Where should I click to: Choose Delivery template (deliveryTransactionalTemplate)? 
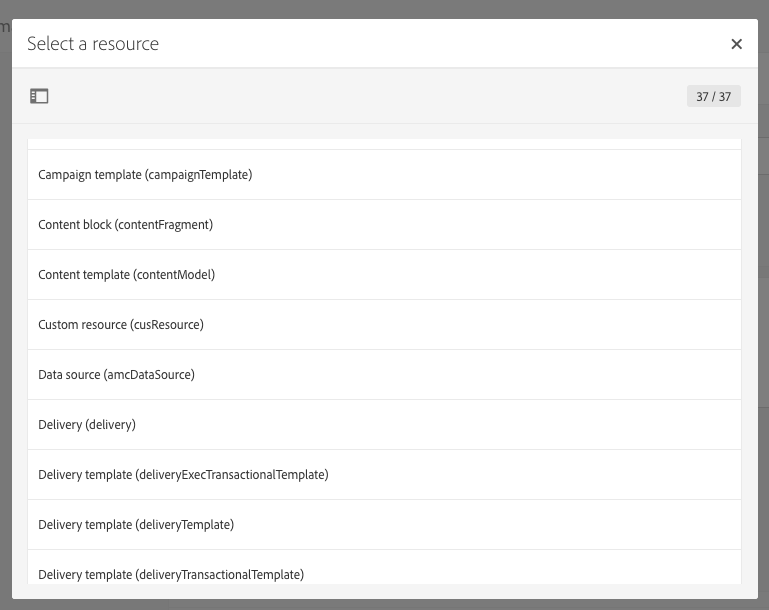171,574
